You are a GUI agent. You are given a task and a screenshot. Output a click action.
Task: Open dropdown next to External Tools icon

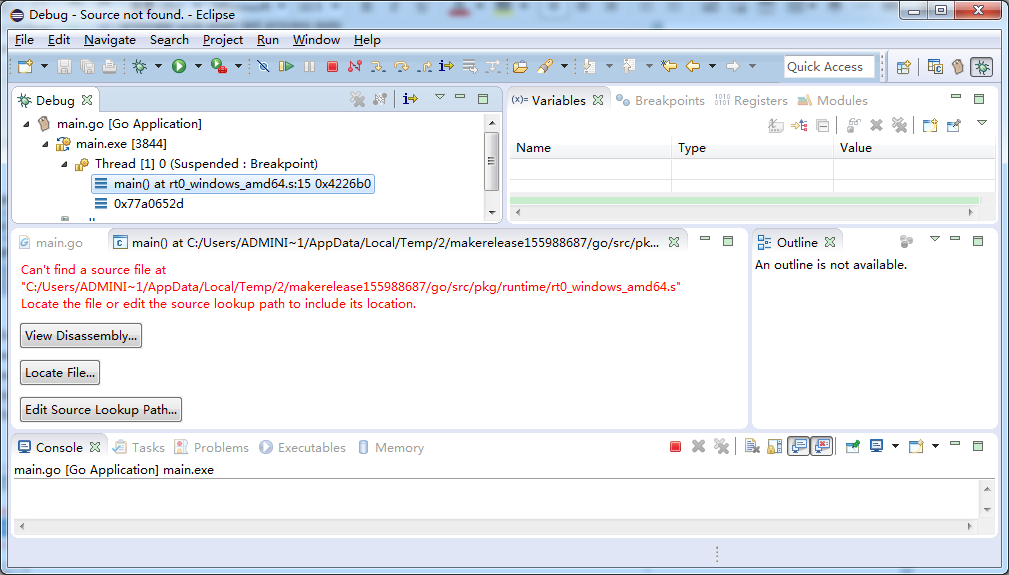click(x=238, y=66)
